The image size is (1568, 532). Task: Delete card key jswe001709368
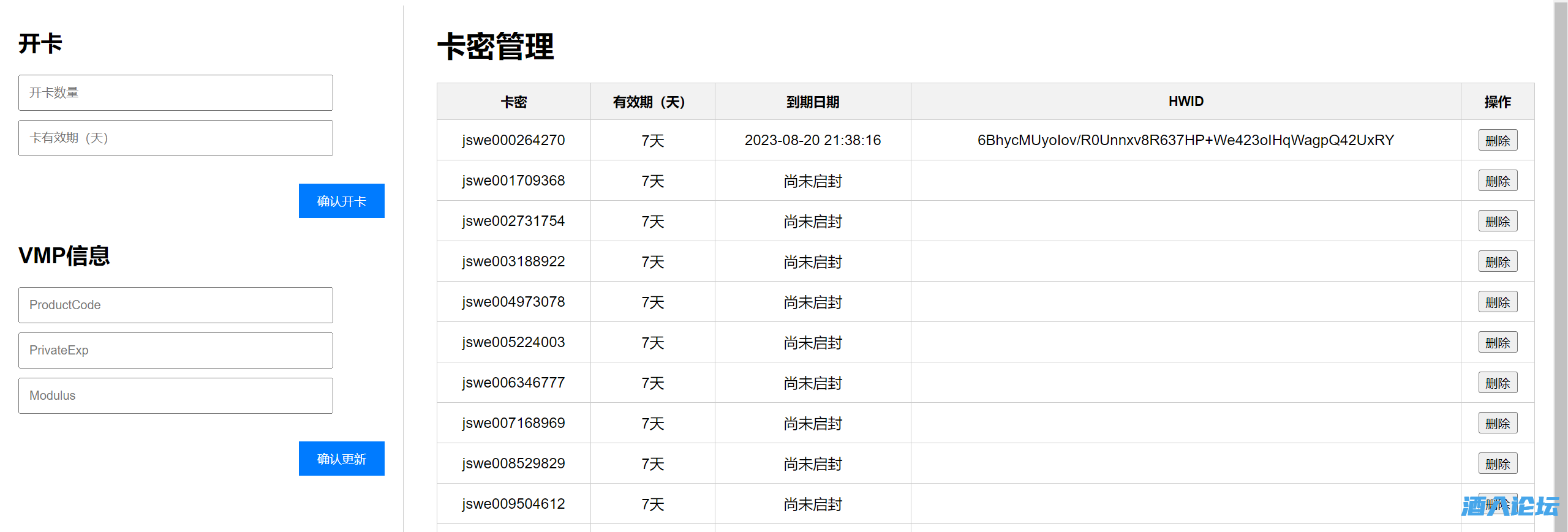1497,181
